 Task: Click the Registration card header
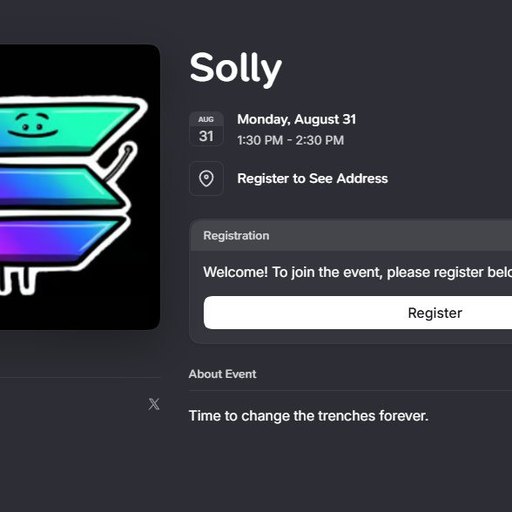(x=351, y=235)
